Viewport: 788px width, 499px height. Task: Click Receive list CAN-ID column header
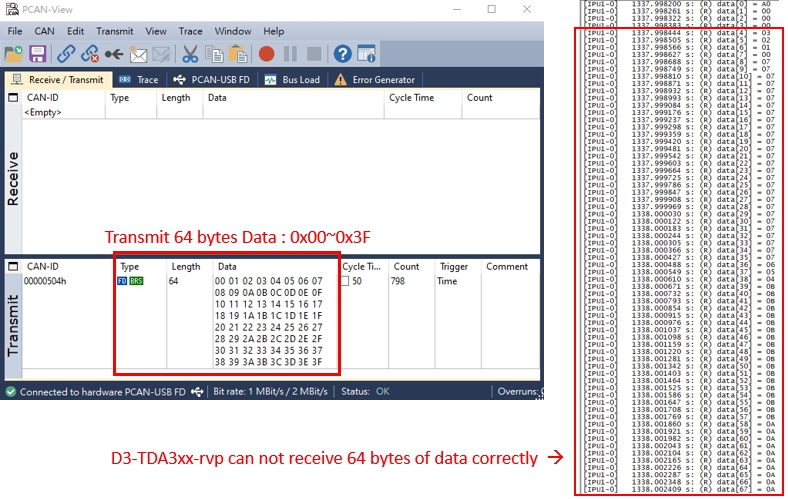pos(64,97)
